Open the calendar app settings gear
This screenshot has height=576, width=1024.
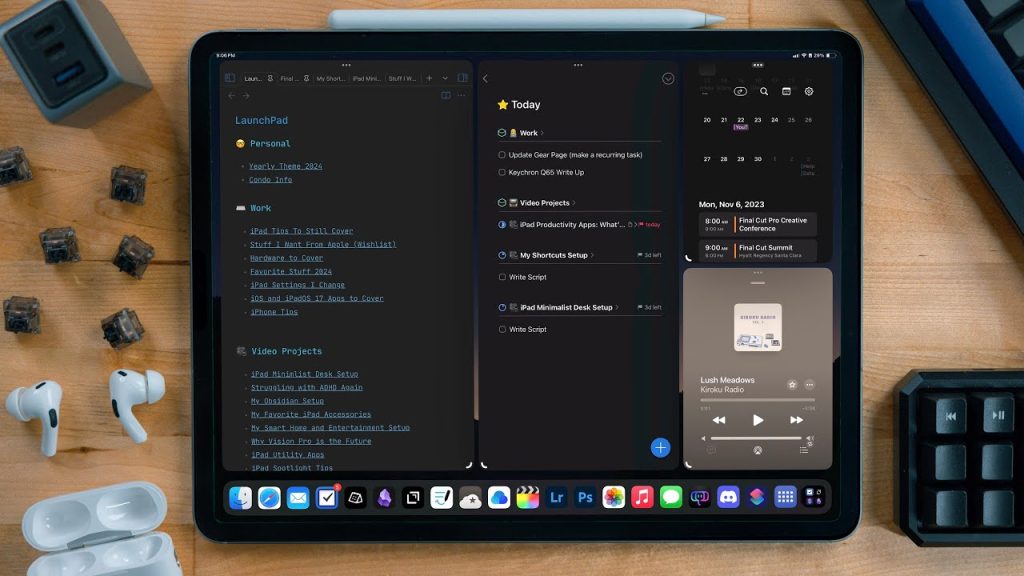(x=808, y=91)
